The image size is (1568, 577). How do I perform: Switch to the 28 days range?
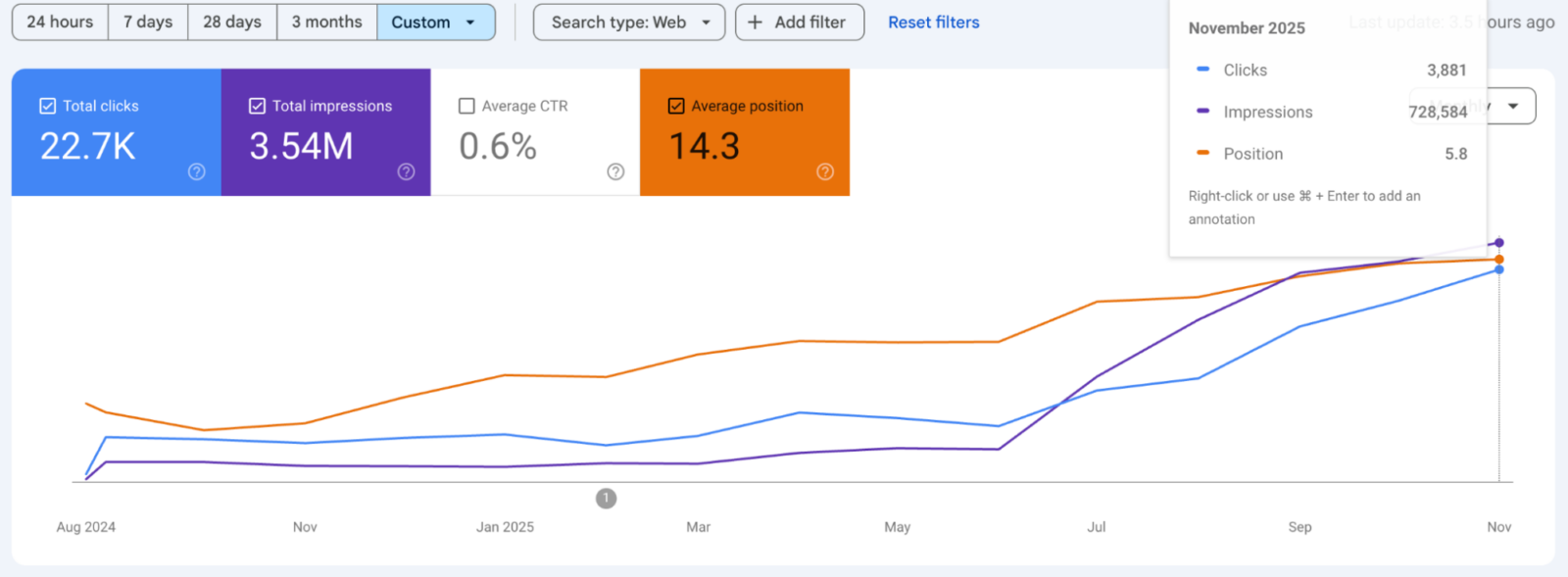click(232, 22)
